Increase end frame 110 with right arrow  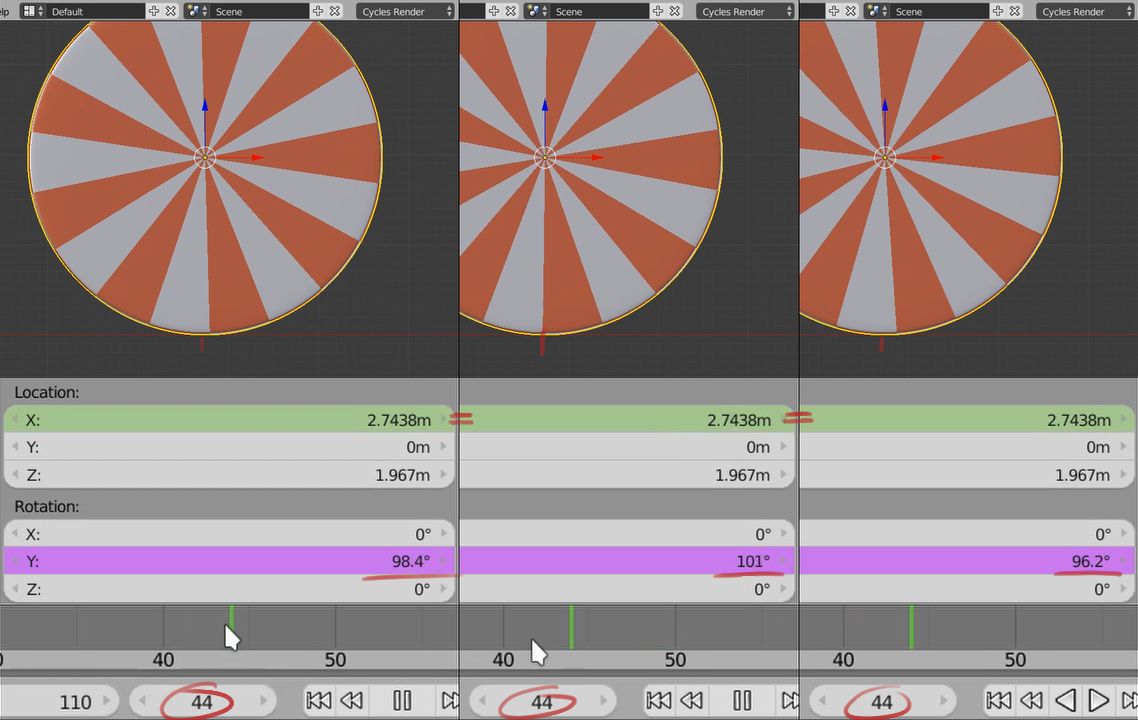pyautogui.click(x=107, y=701)
